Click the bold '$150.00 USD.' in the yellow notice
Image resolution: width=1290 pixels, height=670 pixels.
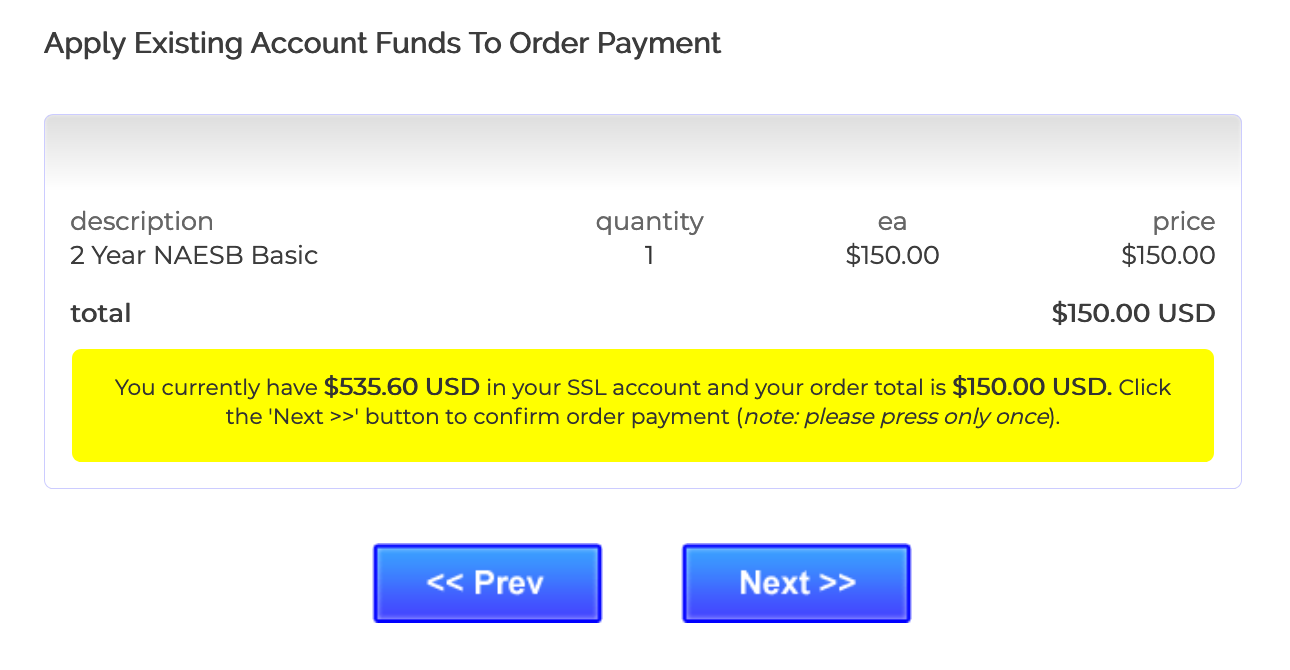pyautogui.click(x=1031, y=387)
